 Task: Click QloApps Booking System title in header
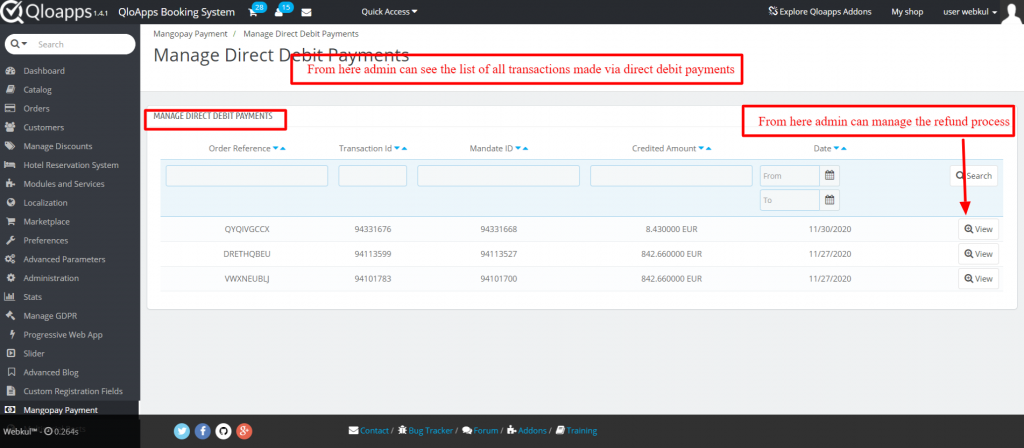(x=176, y=12)
